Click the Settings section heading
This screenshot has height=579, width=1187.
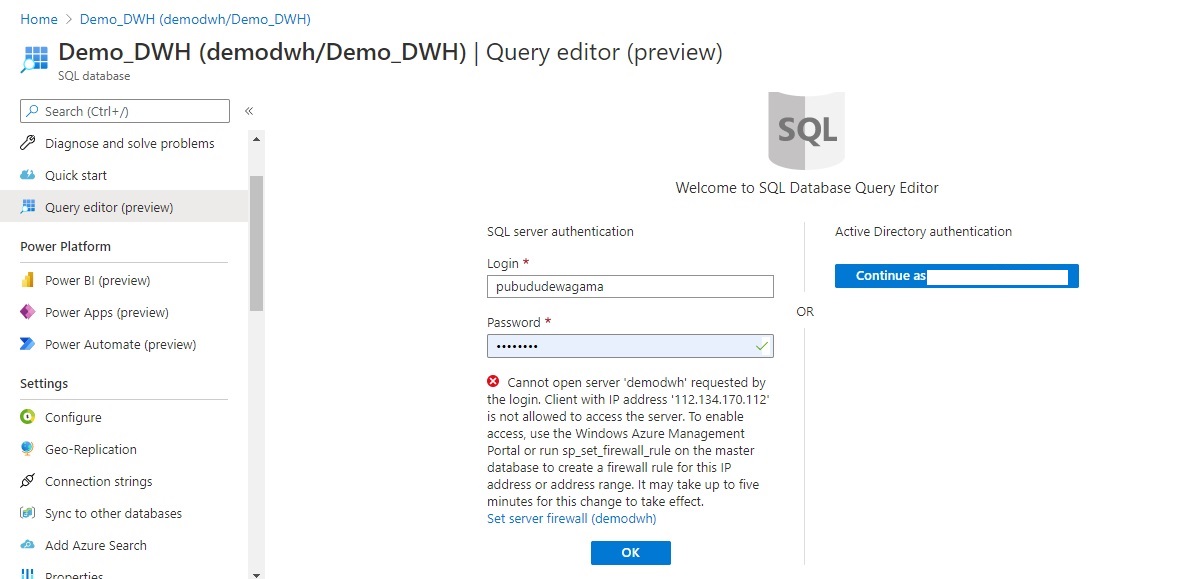tap(44, 384)
